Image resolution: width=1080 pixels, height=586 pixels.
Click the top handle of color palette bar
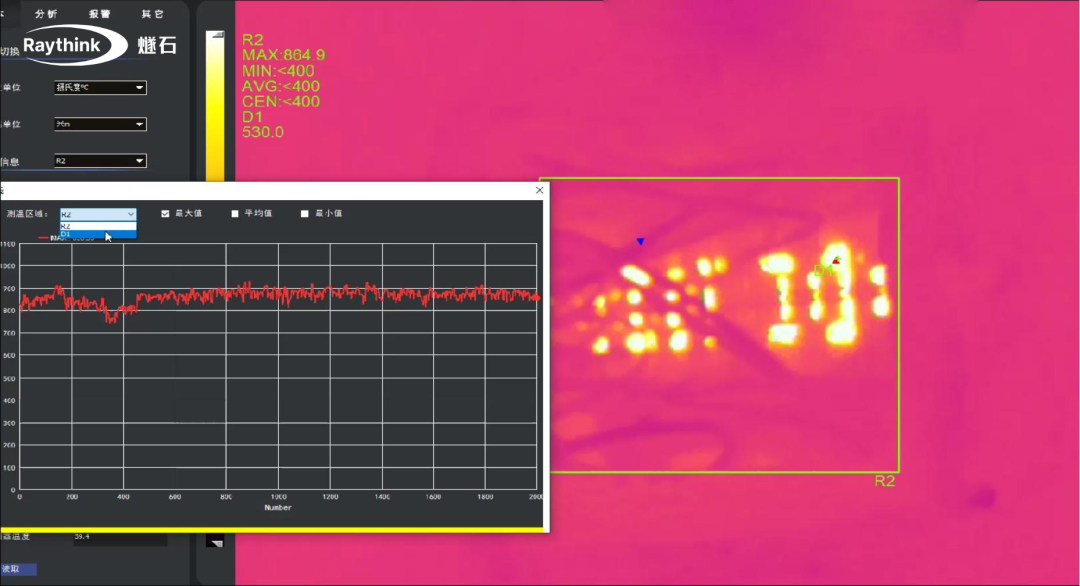[x=216, y=34]
